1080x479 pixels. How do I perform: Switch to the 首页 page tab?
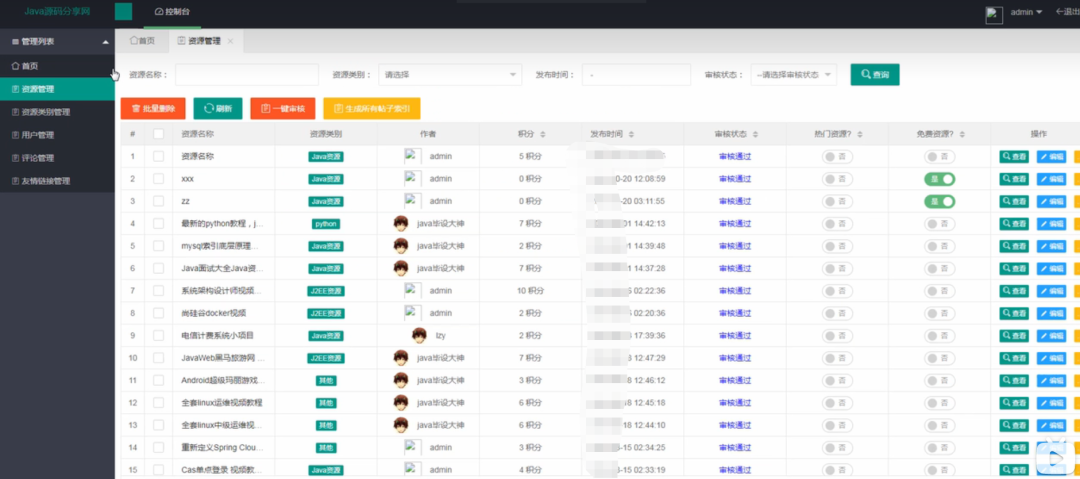tap(143, 41)
